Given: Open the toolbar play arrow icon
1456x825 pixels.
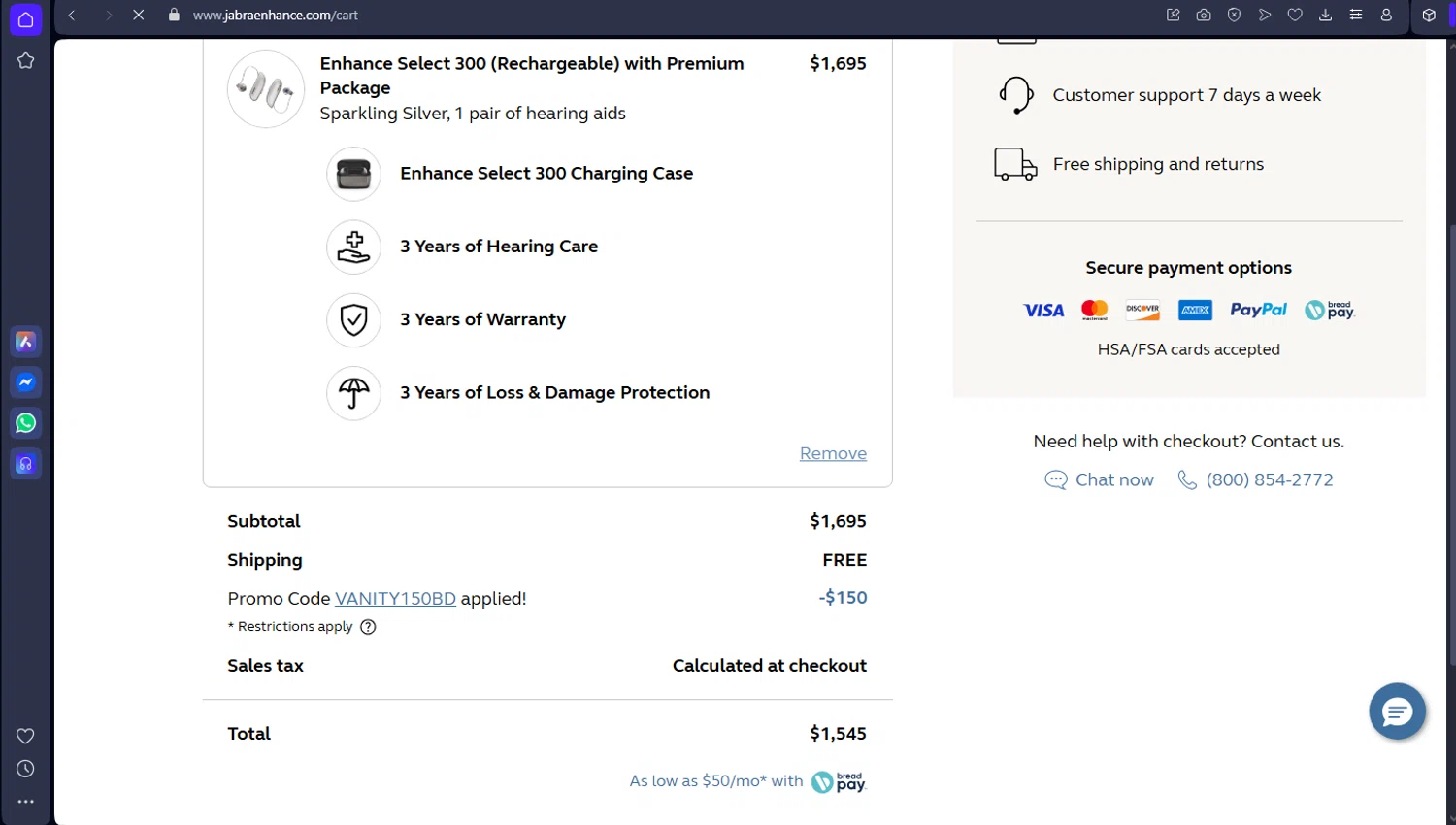Looking at the screenshot, I should [1265, 16].
